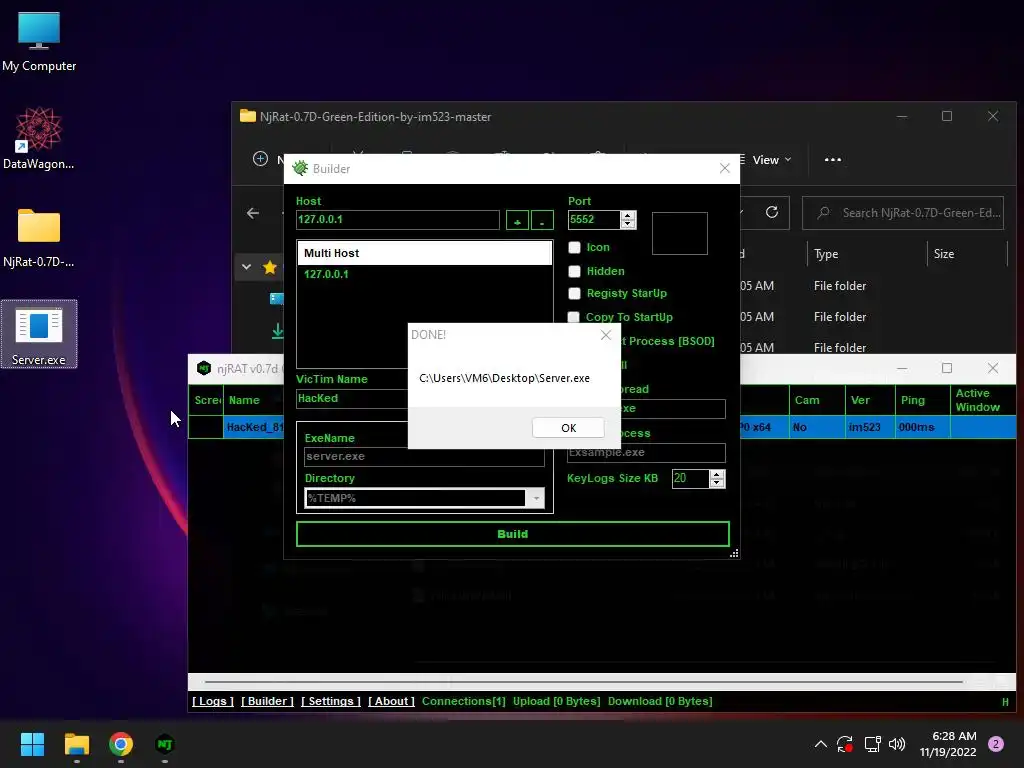Refresh the File Explorer folder view
The width and height of the screenshot is (1024, 768).
[x=772, y=212]
